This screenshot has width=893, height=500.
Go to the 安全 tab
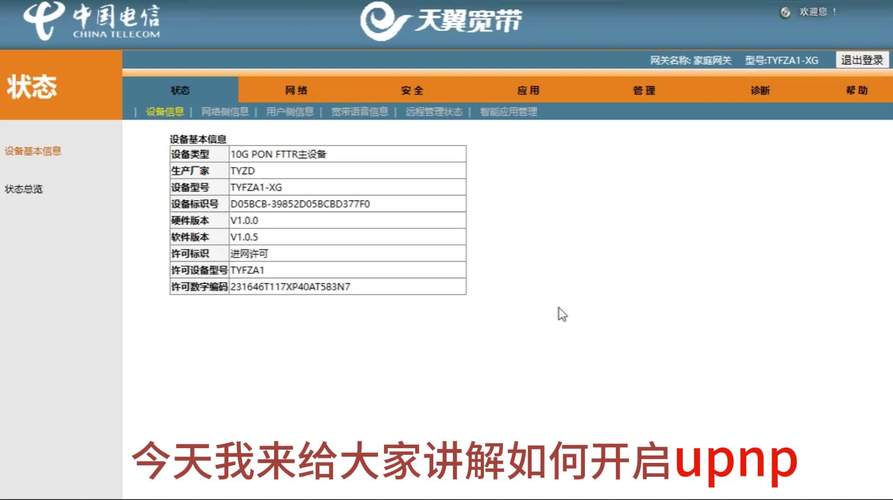click(x=412, y=90)
